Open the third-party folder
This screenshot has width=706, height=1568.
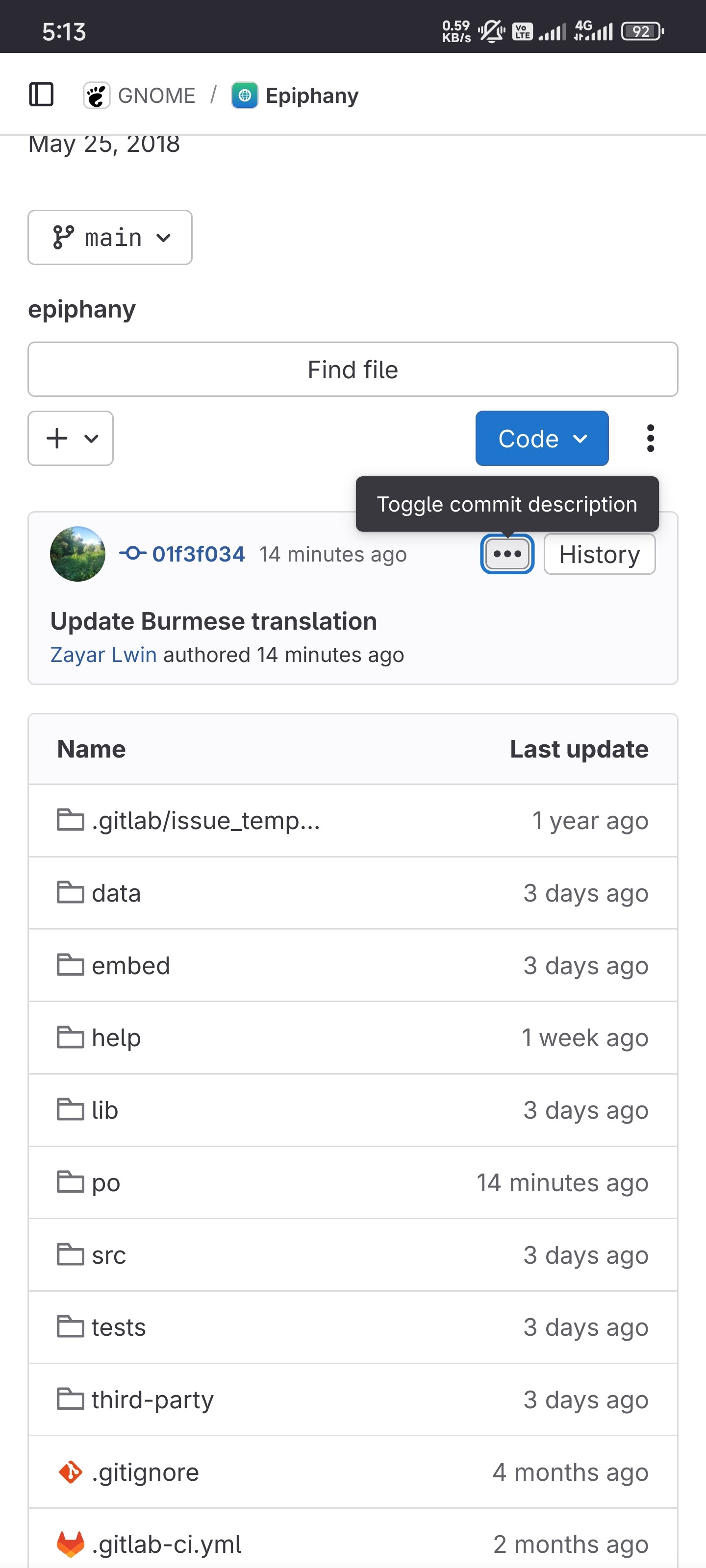point(152,1400)
